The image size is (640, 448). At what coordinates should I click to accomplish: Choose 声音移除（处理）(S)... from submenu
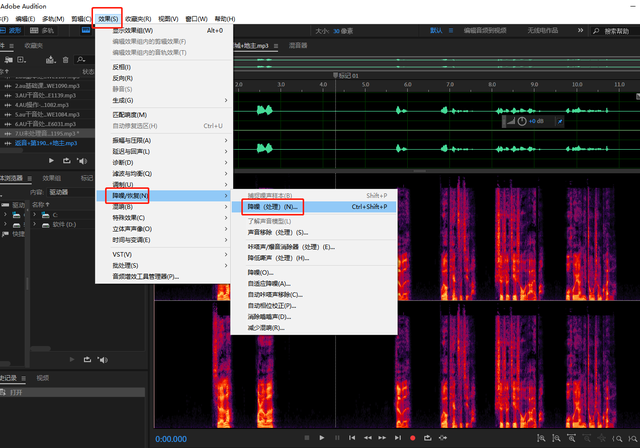[x=314, y=232]
